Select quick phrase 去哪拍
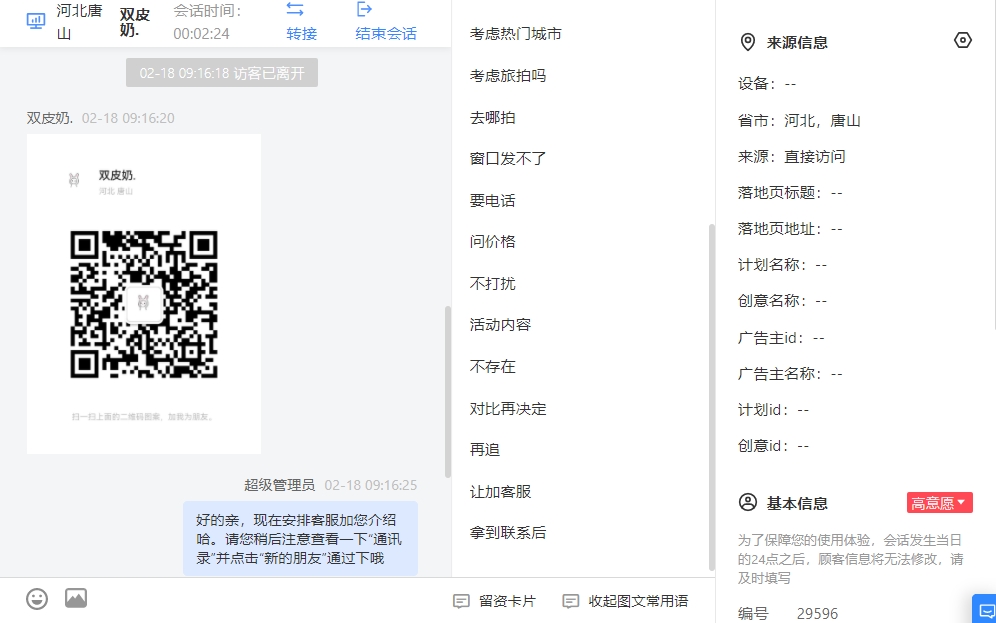The height and width of the screenshot is (623, 996). click(x=492, y=117)
